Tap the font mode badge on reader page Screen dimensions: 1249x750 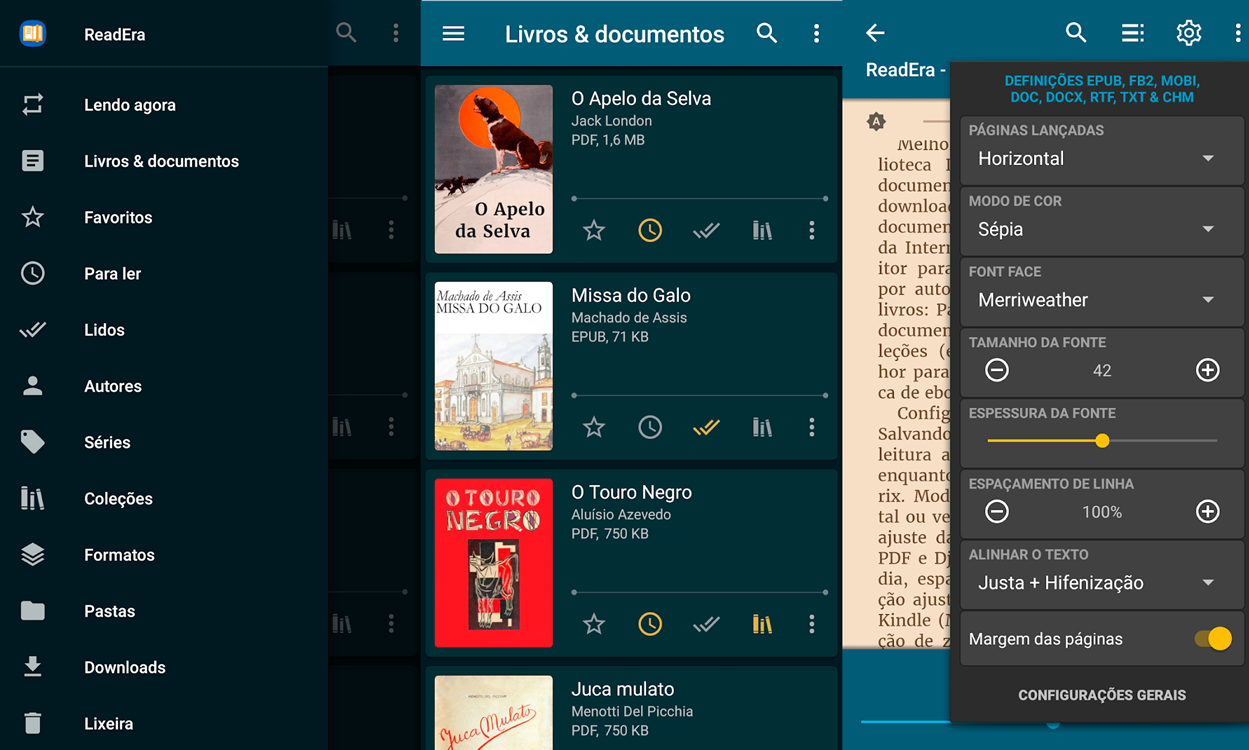(x=876, y=122)
